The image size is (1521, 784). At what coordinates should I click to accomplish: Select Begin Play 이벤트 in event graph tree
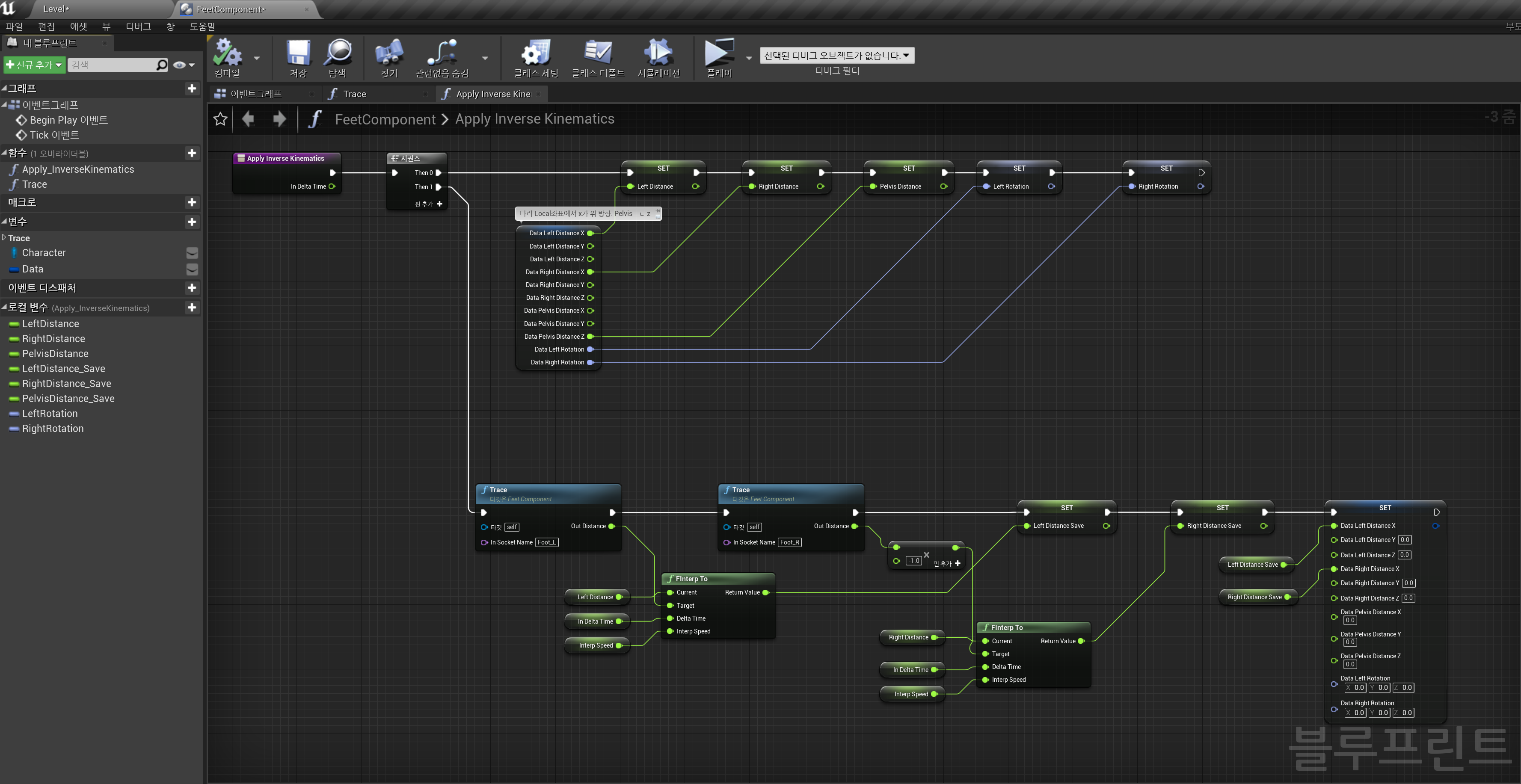[68, 121]
